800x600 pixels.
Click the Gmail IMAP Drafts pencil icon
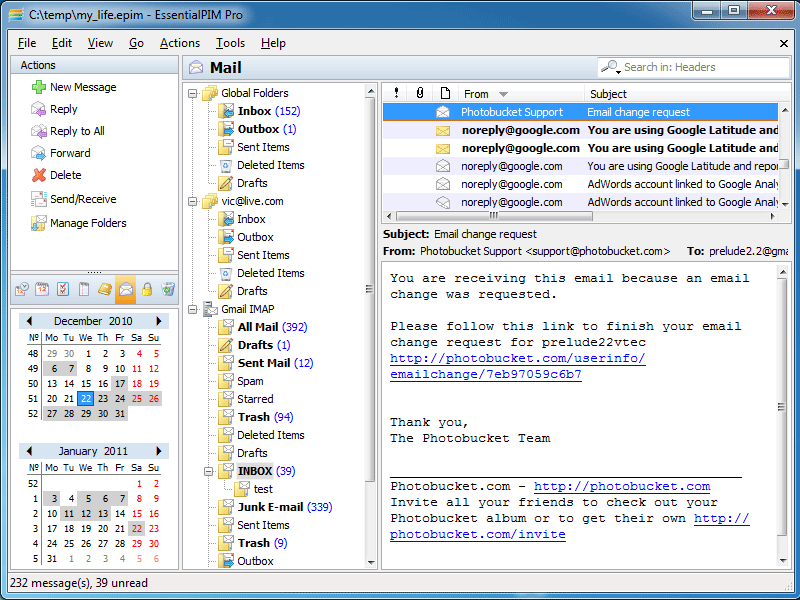tap(226, 345)
